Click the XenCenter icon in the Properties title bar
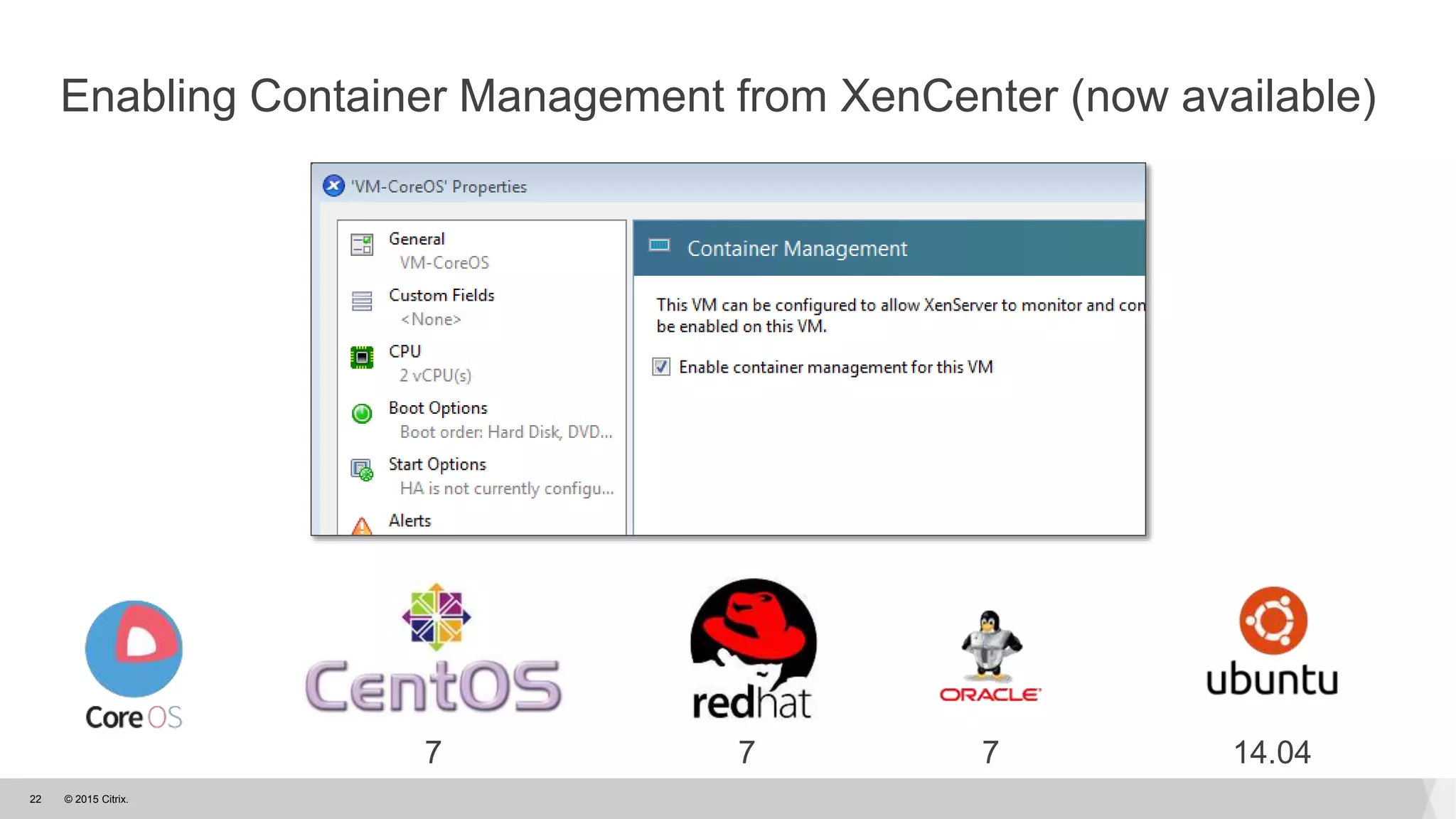 (333, 186)
